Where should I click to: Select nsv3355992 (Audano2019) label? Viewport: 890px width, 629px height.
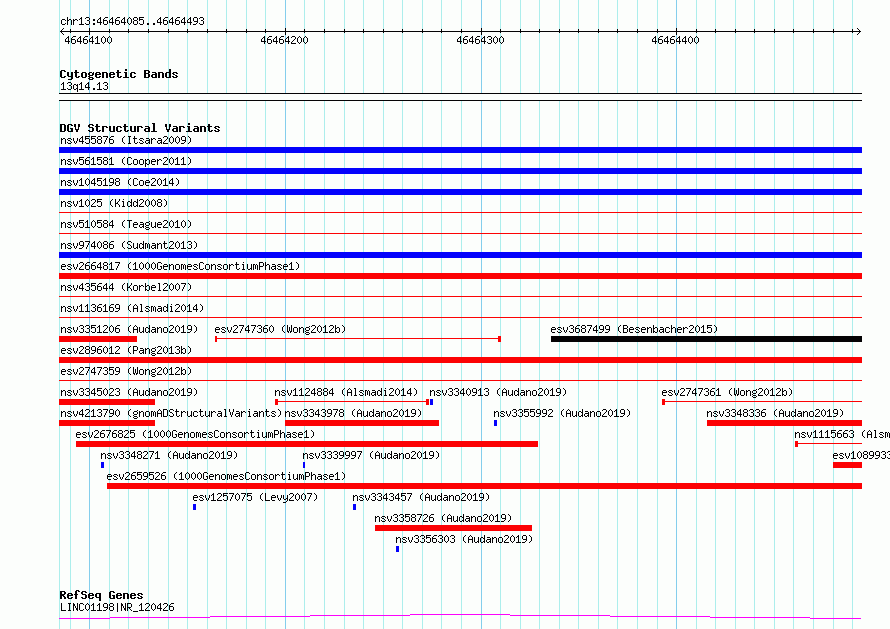(x=562, y=413)
